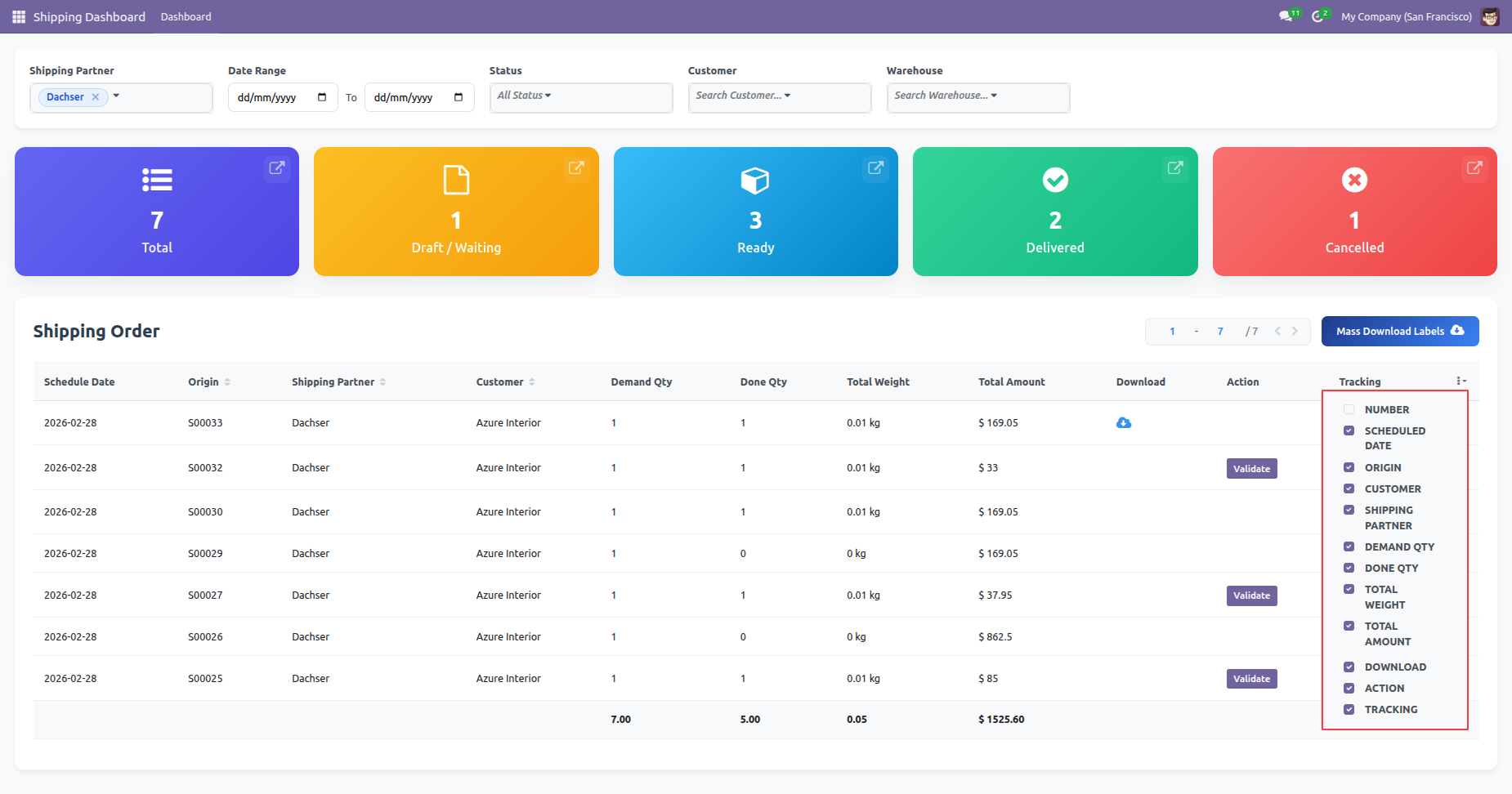The width and height of the screenshot is (1512, 794).
Task: Click the Dashboard menu item
Action: click(x=186, y=16)
